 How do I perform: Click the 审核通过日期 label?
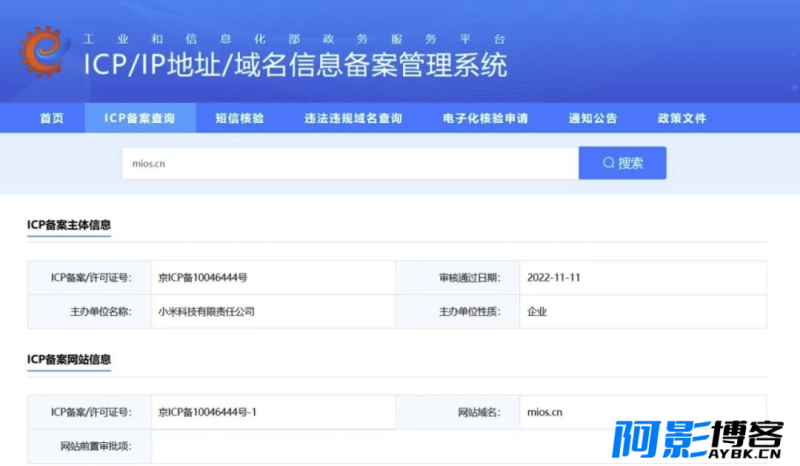click(x=469, y=278)
